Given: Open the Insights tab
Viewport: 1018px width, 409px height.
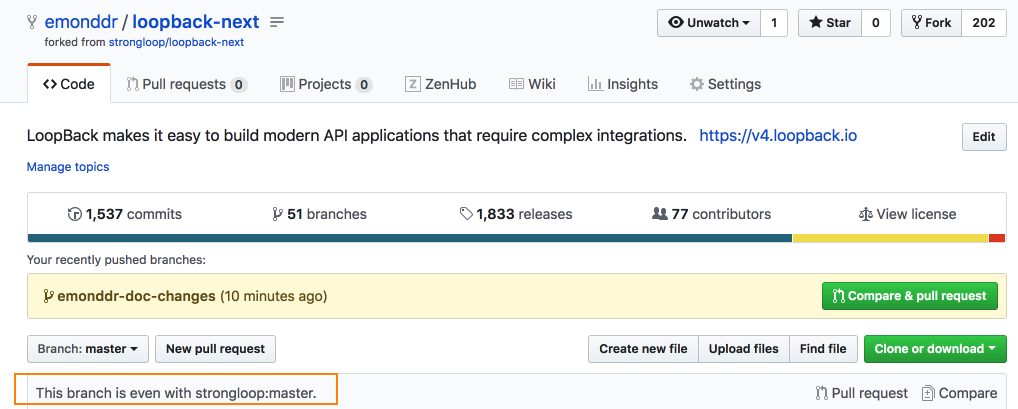Looking at the screenshot, I should [x=622, y=84].
